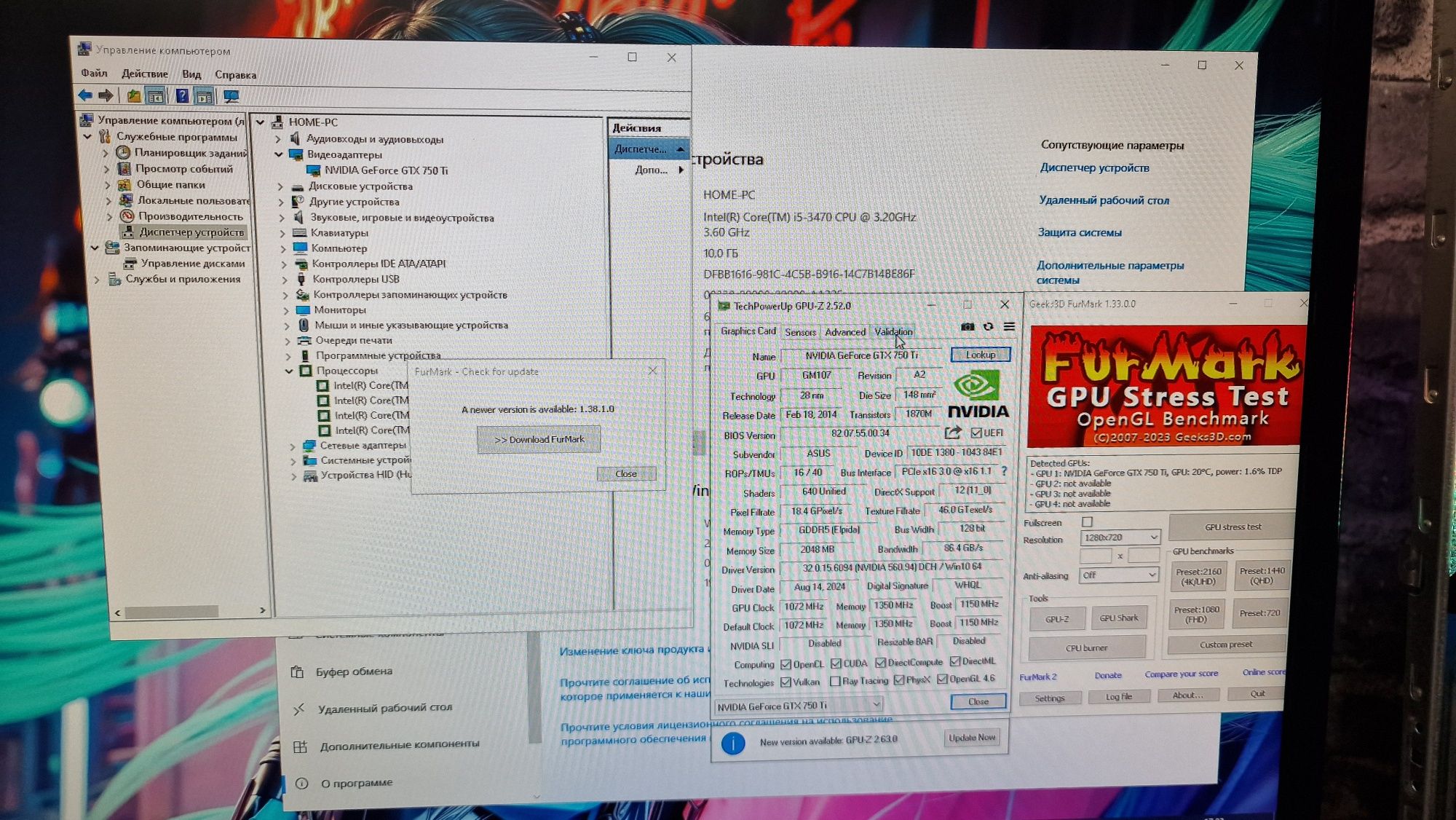1456x820 pixels.
Task: Open the Диспетчер устройств link in system settings
Action: click(1094, 167)
